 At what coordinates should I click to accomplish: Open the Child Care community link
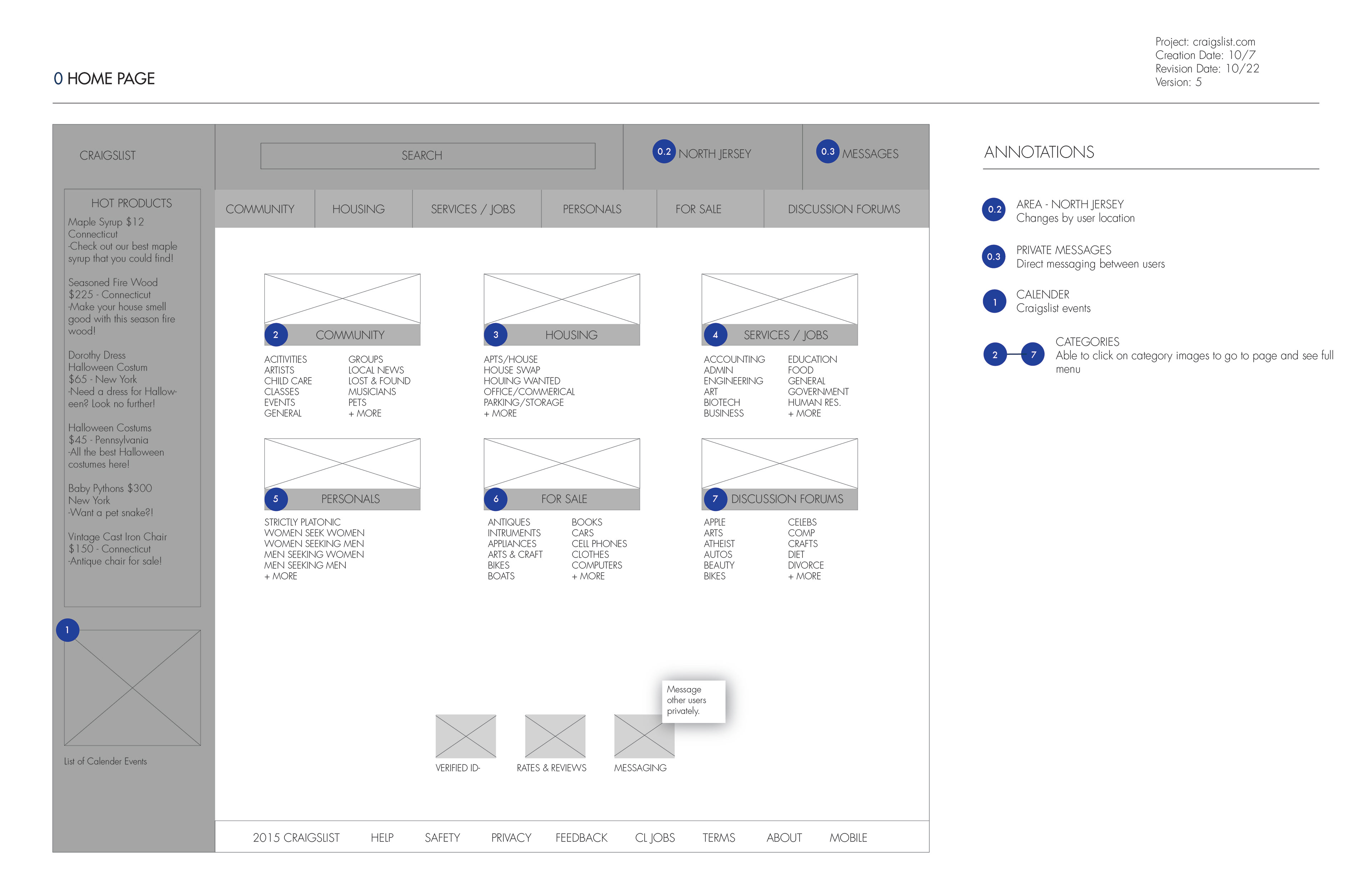(288, 381)
